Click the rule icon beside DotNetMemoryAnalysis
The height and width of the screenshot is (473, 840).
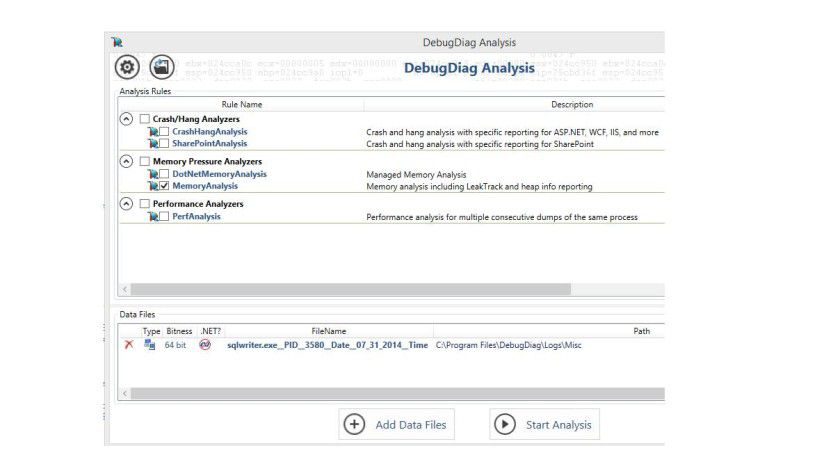153,174
